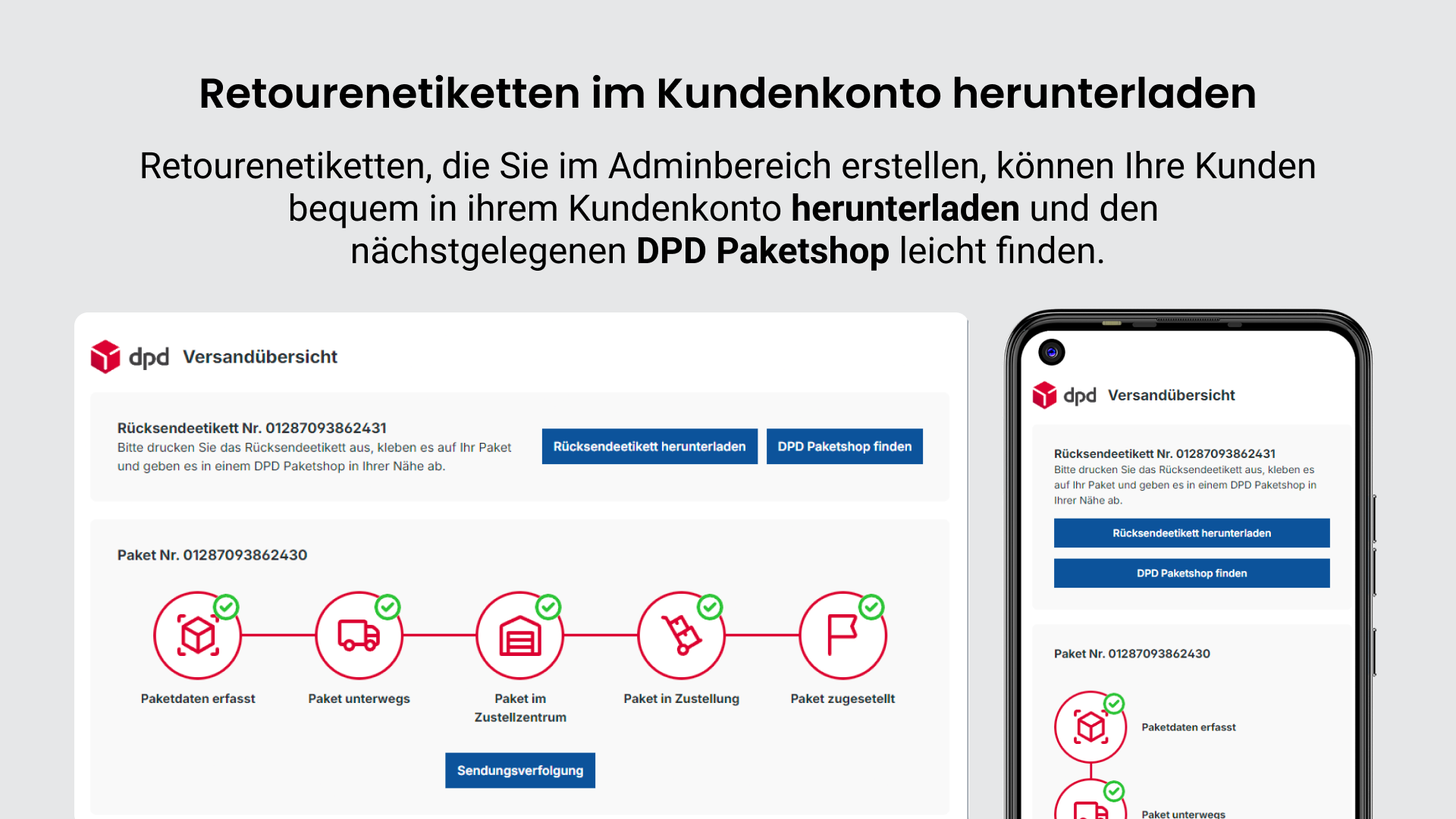The image size is (1456, 819).
Task: Click bold word herunterladen in subtitle
Action: coord(905,209)
